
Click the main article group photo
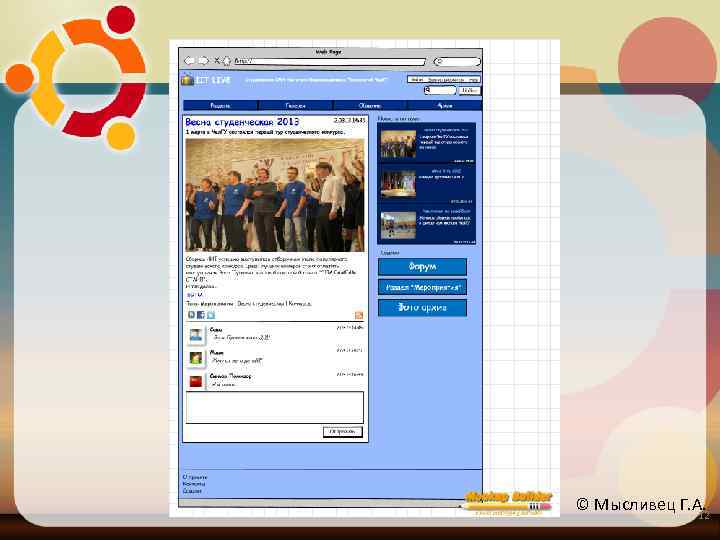275,195
